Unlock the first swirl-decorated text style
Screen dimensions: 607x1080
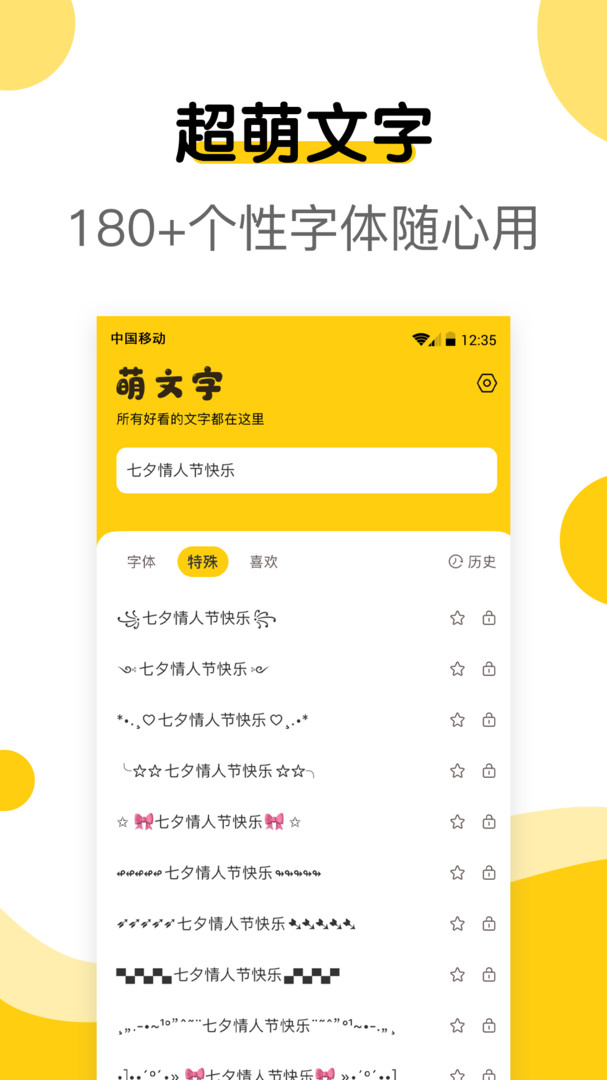coord(488,618)
